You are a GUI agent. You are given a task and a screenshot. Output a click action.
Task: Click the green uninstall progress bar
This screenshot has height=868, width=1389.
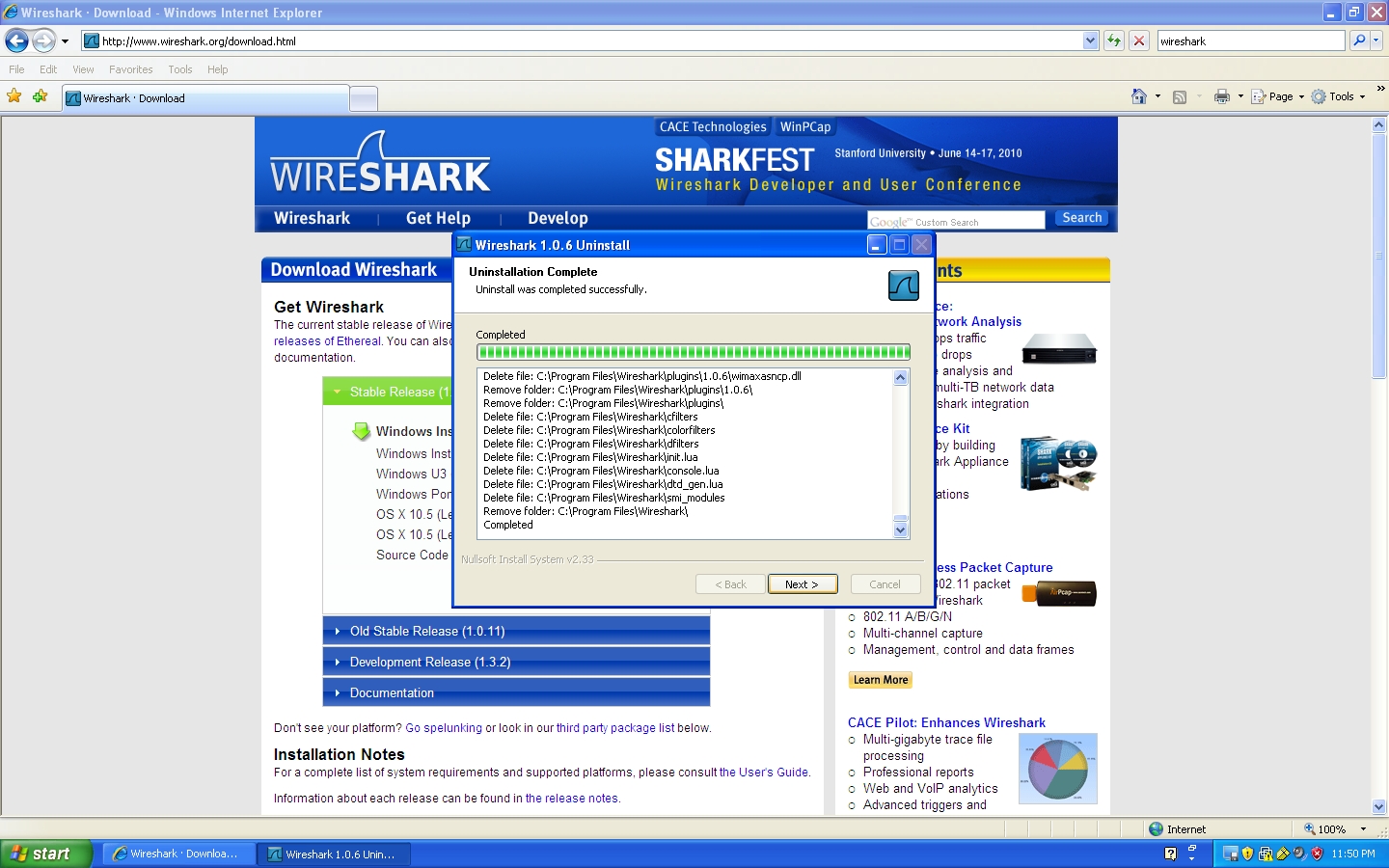coord(694,352)
